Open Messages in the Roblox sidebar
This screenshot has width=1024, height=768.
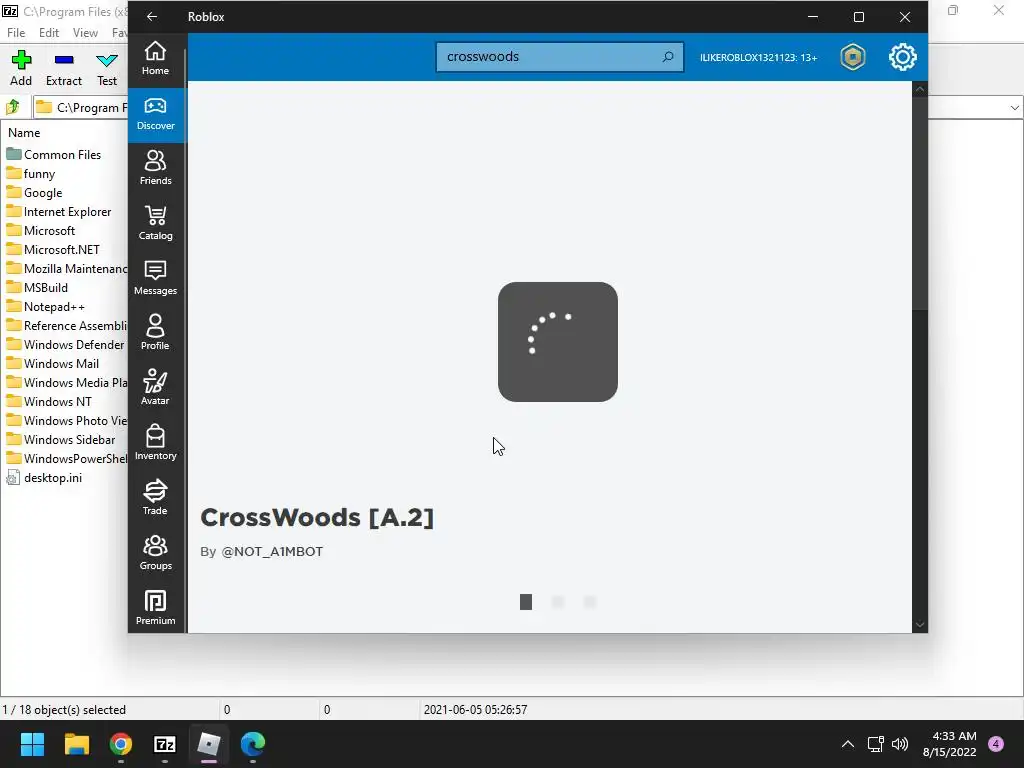click(x=155, y=278)
